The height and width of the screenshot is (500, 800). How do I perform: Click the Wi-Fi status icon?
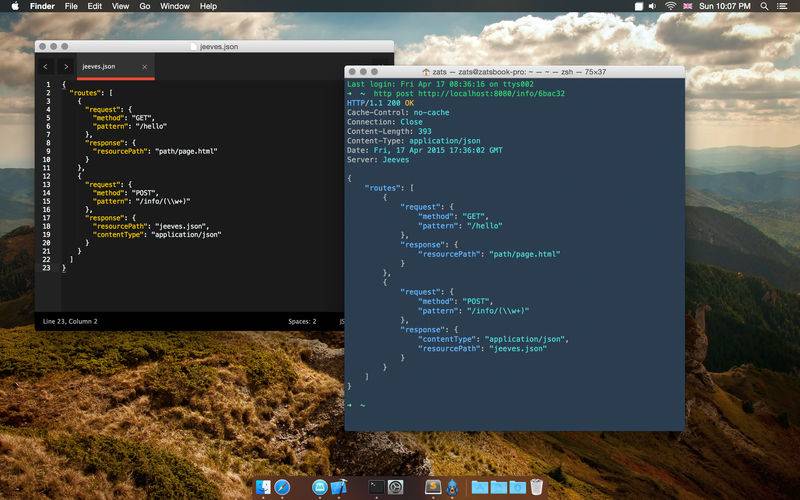[x=670, y=6]
